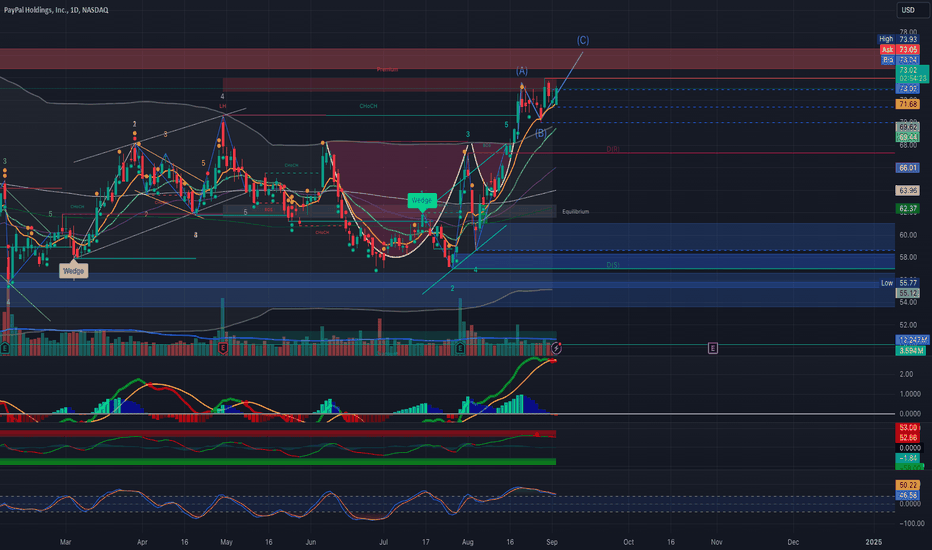Click the dark green 62.37 price label
Screen dimensions: 932x550
click(908, 209)
